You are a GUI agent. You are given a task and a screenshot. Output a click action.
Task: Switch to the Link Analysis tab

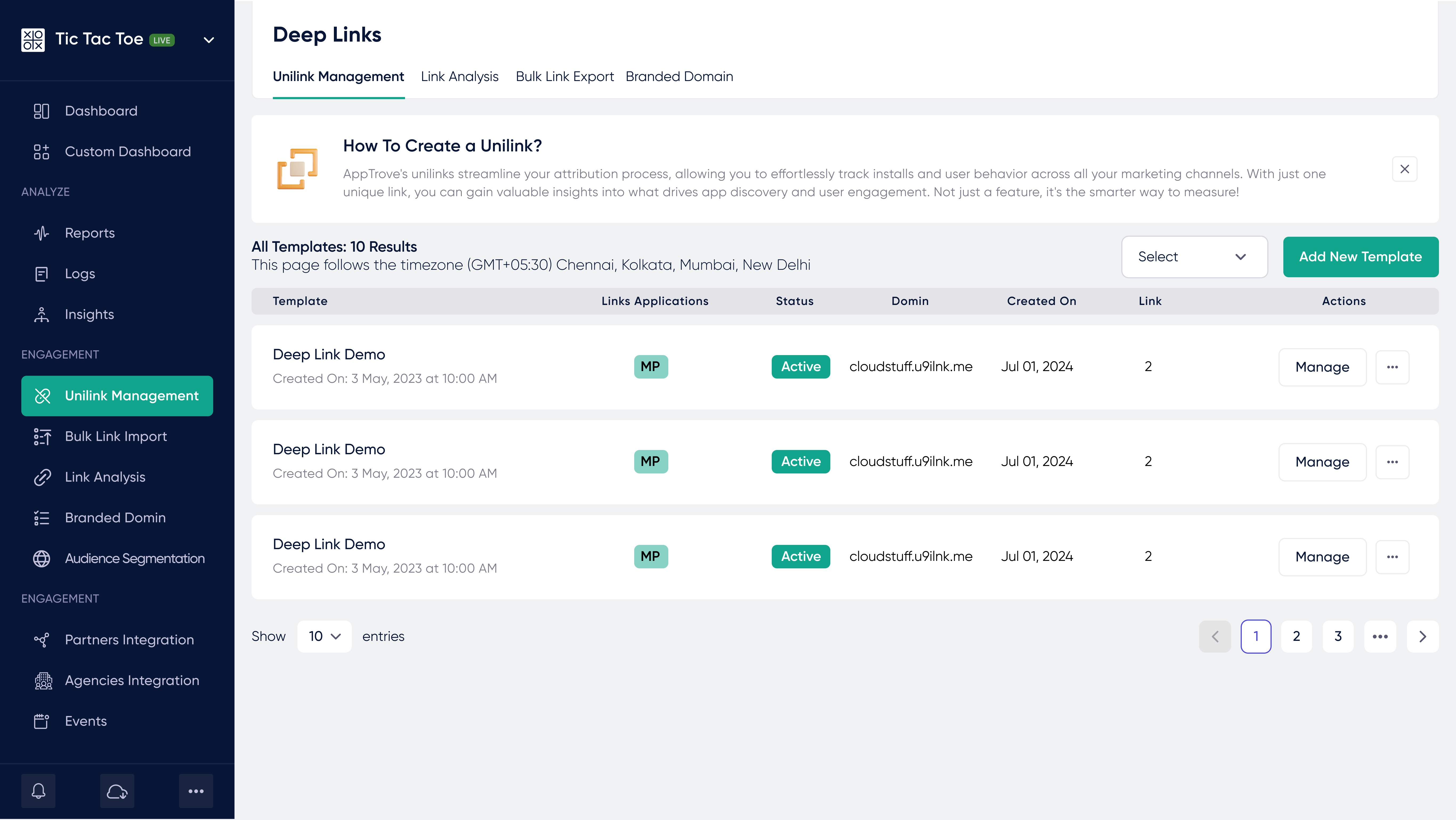459,77
